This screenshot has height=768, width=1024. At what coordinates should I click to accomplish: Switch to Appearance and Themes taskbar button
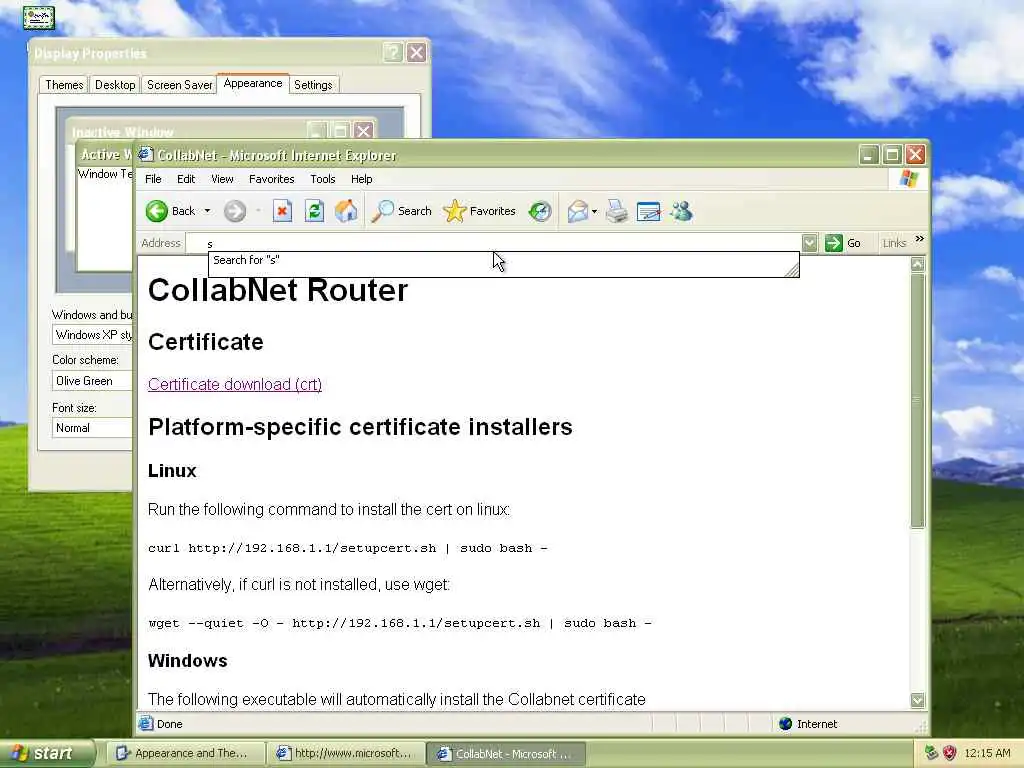184,753
